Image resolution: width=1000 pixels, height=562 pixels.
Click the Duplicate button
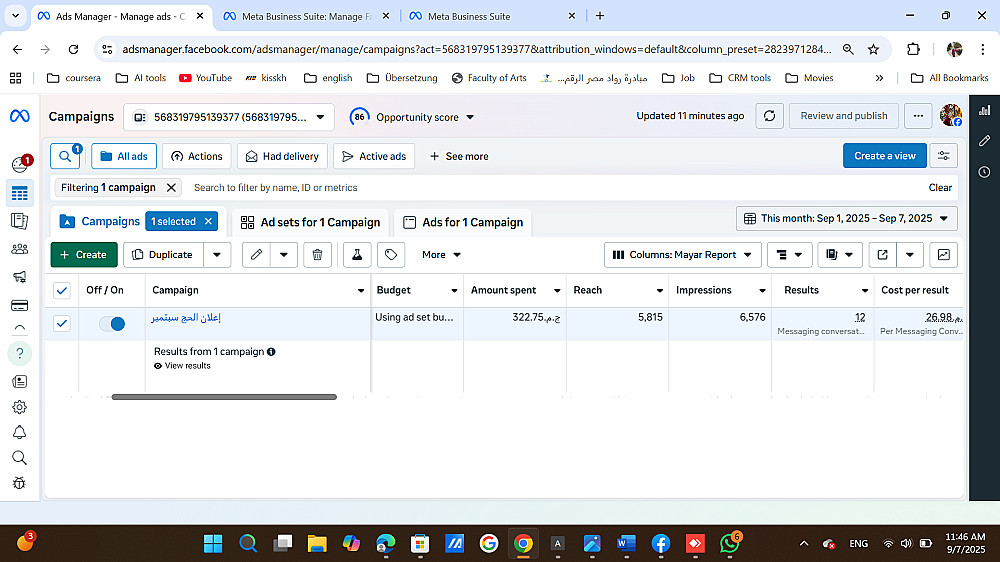(x=163, y=255)
